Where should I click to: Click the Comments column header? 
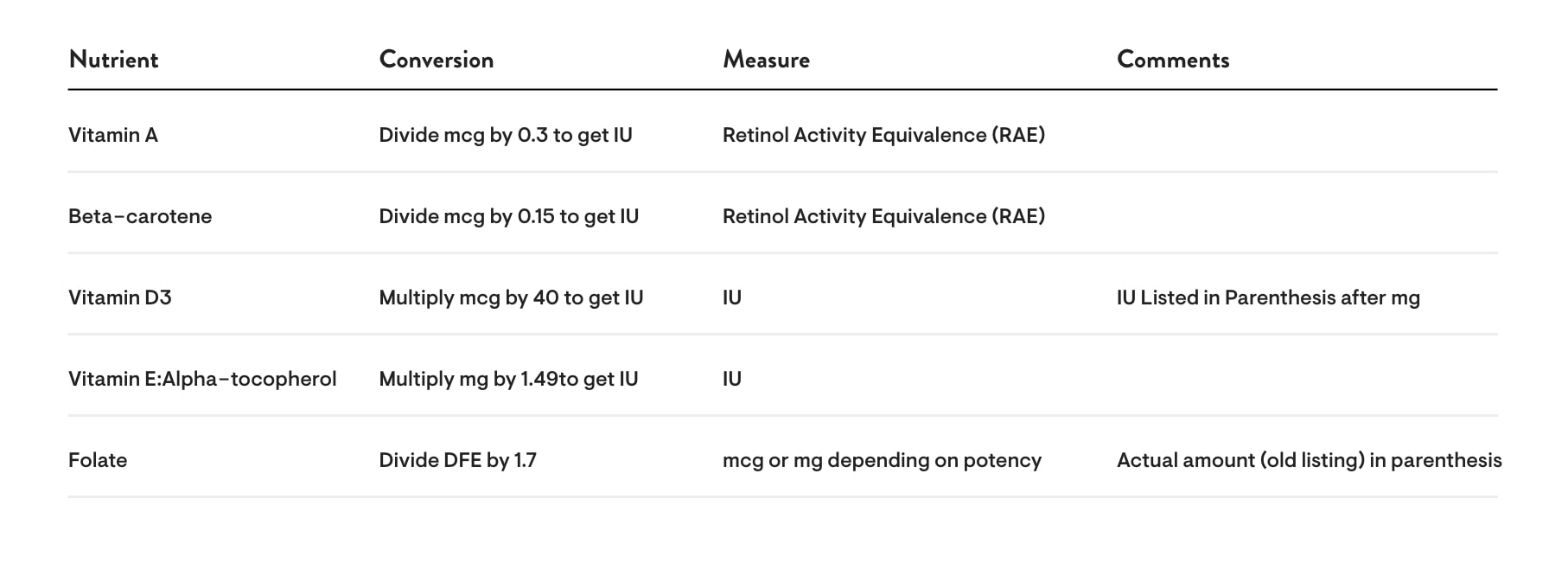point(1173,60)
